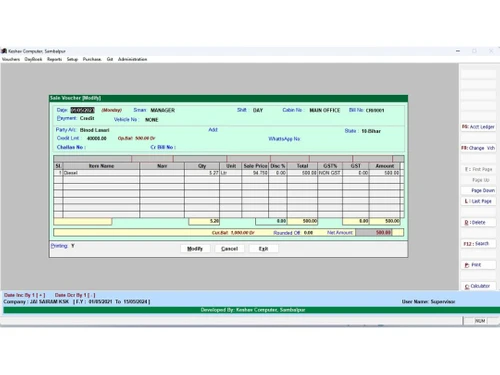
Task: Click the User Name Supervisor text
Action: pos(428,302)
